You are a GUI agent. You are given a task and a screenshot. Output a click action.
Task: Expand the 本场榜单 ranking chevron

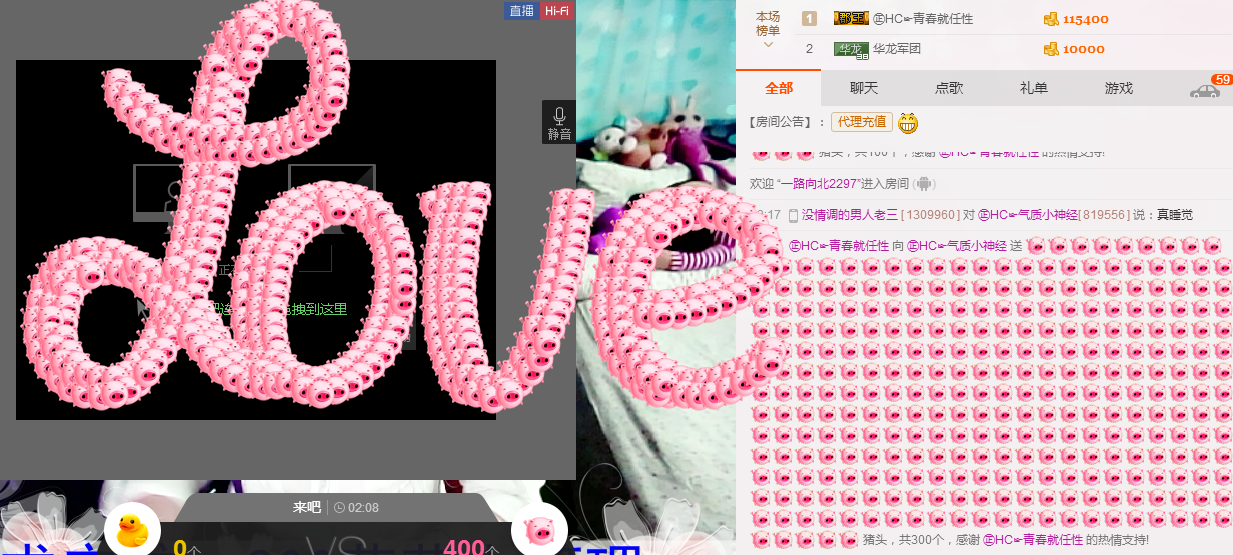click(768, 45)
